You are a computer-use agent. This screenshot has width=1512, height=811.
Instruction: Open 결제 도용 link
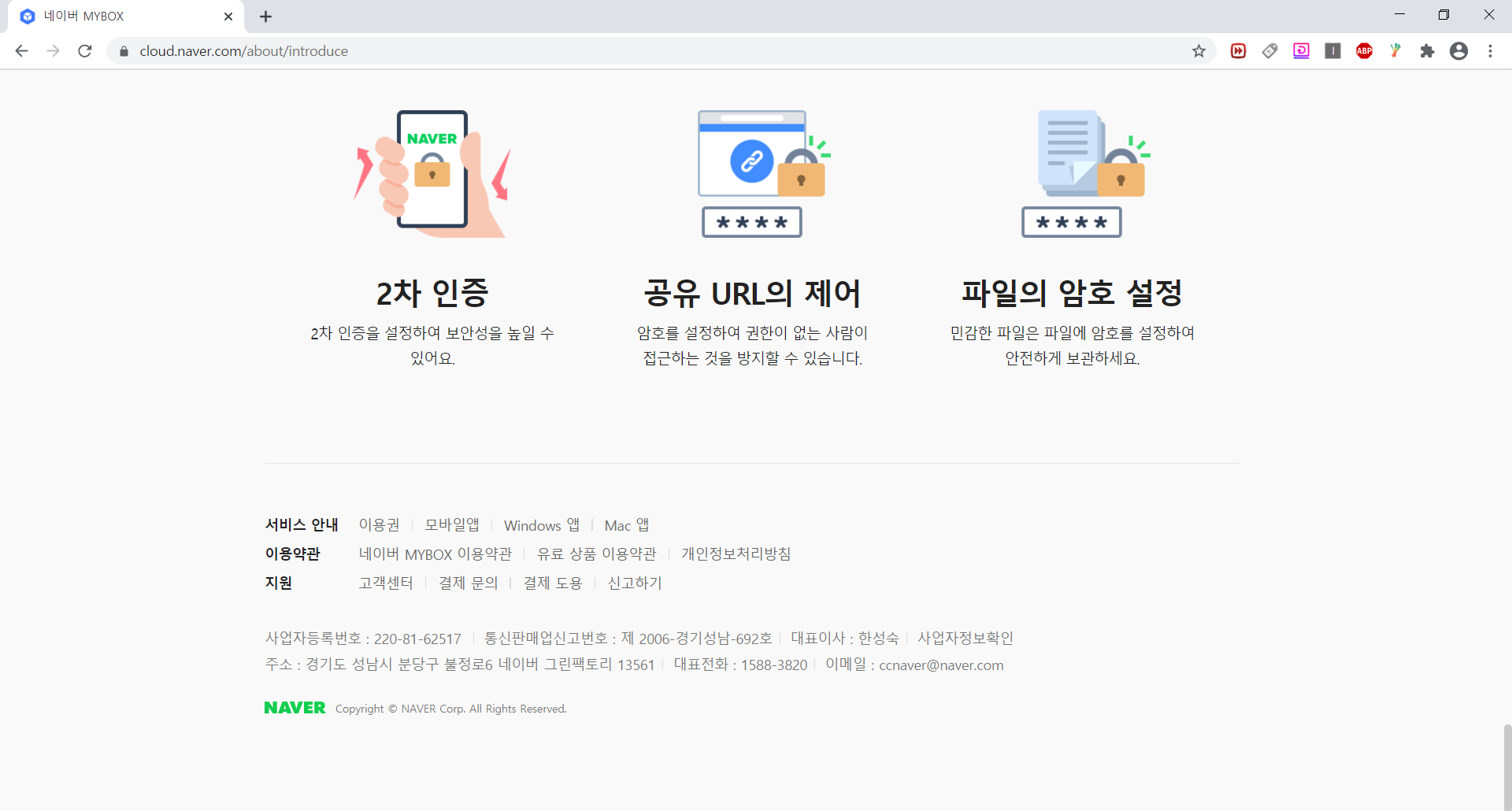pos(553,583)
